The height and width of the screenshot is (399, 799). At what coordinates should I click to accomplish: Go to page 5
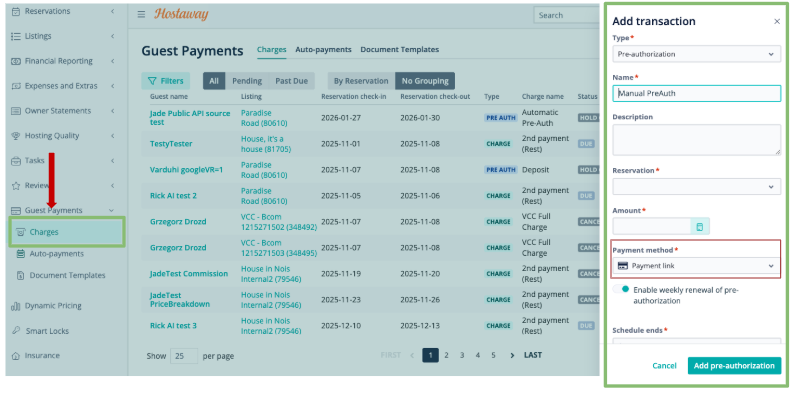pyautogui.click(x=493, y=356)
